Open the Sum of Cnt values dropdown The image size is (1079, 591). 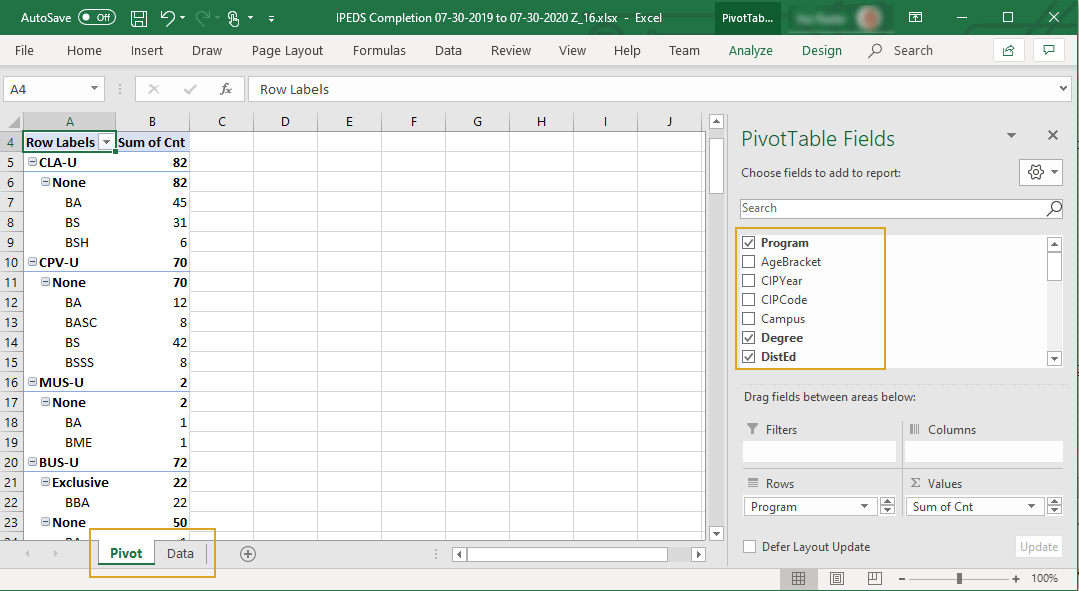1033,507
